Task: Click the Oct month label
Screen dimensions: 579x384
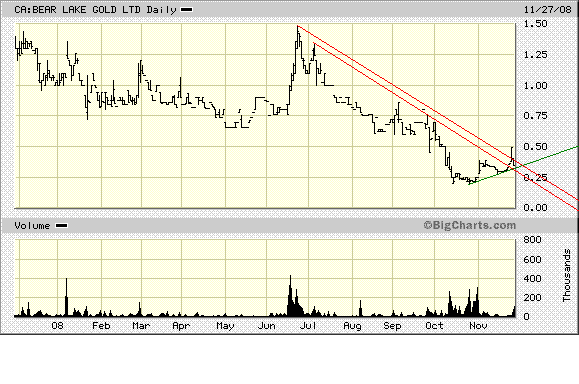Action: [434, 326]
